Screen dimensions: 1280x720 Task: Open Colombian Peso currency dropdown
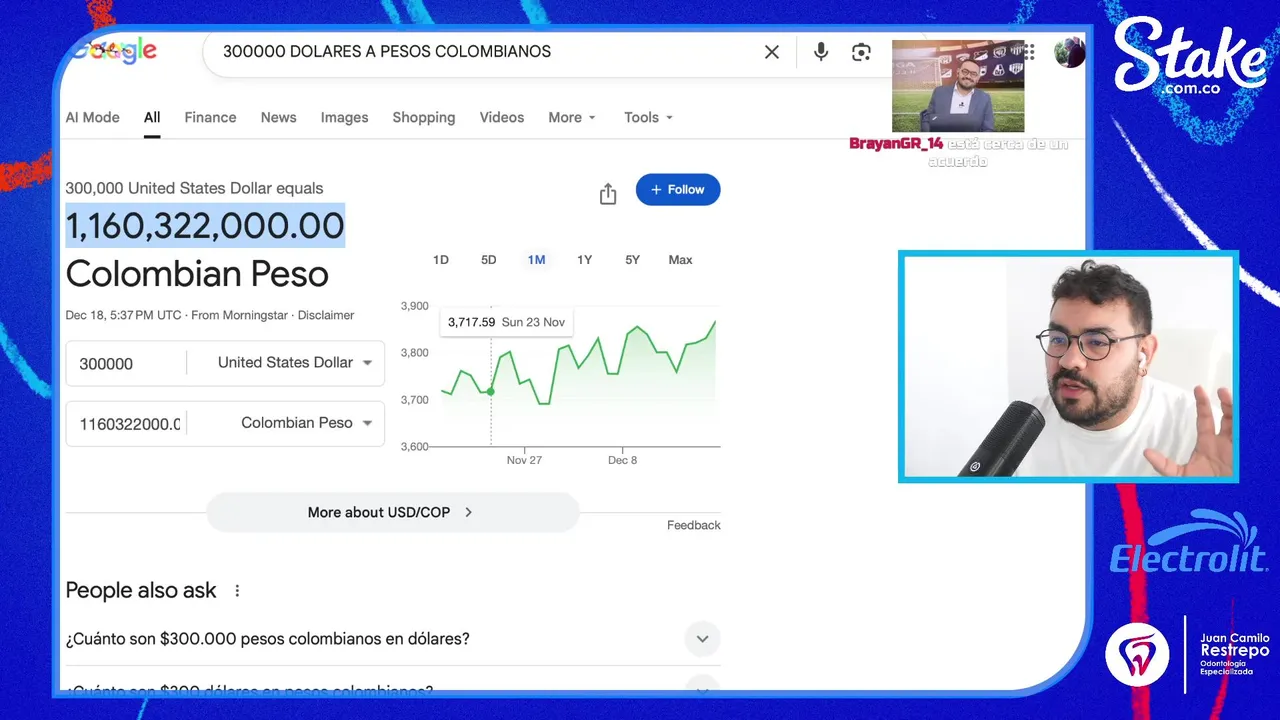click(306, 423)
